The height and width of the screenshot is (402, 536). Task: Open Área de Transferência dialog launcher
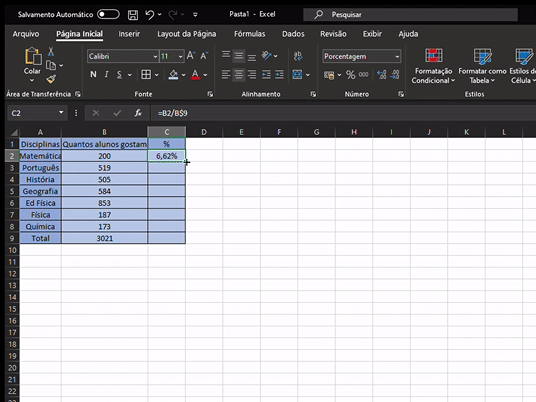pyautogui.click(x=78, y=94)
